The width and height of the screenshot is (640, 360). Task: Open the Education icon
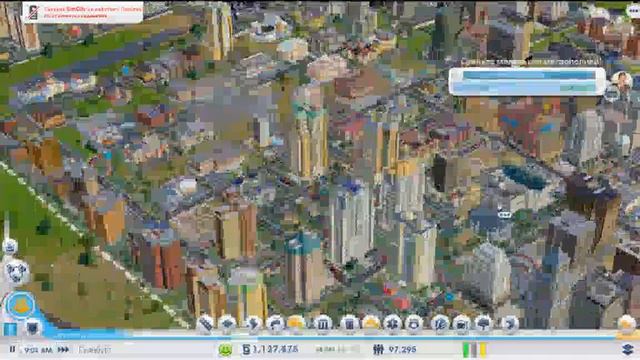[440, 324]
